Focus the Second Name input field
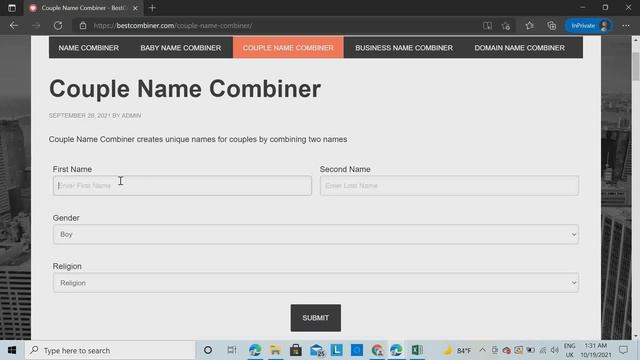Image resolution: width=640 pixels, height=360 pixels. pos(449,186)
